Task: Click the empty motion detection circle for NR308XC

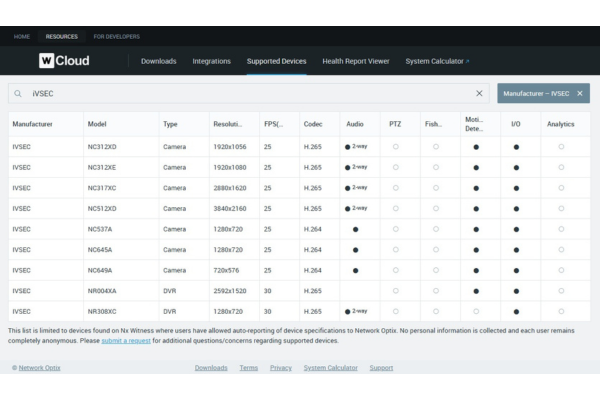Action: [476, 312]
